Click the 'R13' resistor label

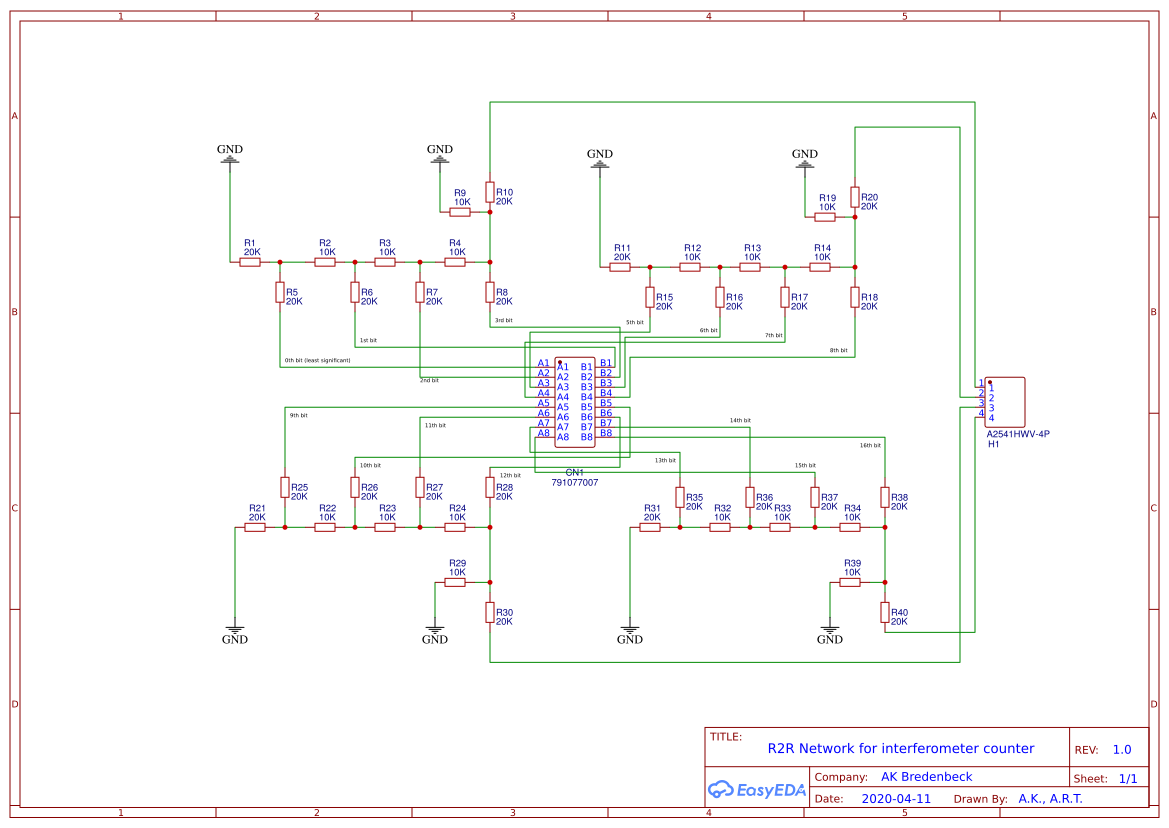click(752, 248)
